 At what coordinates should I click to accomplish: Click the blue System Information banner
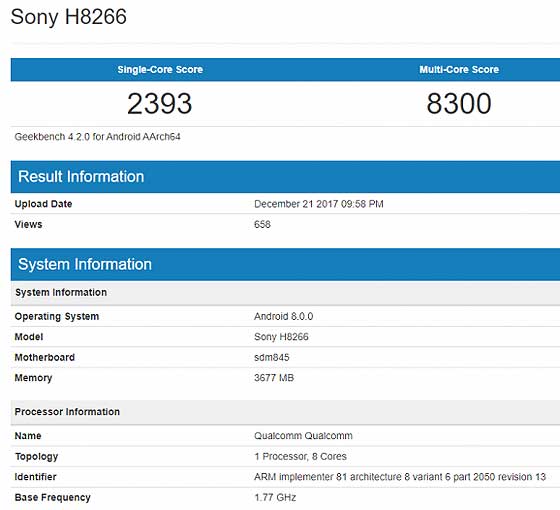coord(285,265)
